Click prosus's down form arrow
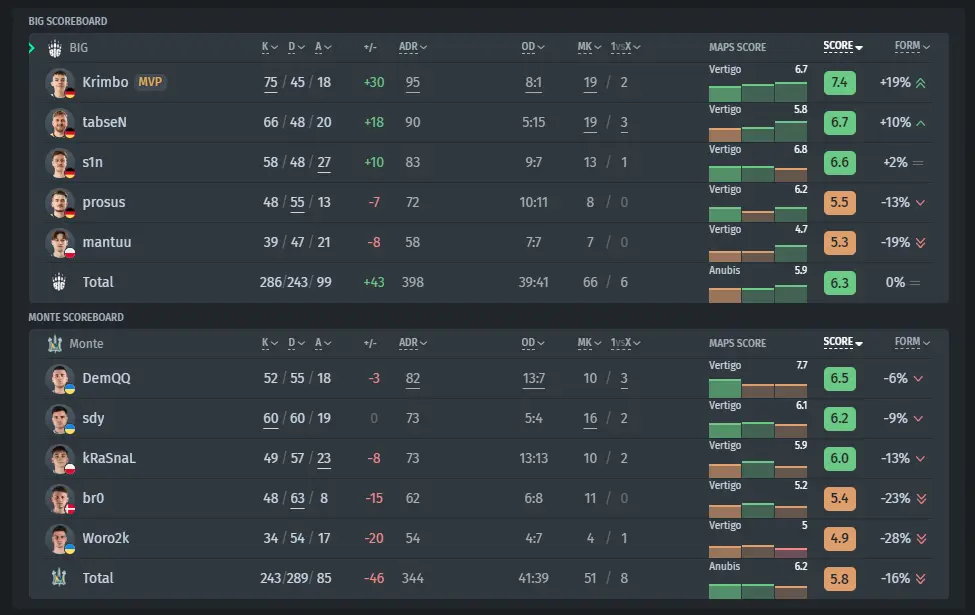The height and width of the screenshot is (615, 975). [920, 203]
